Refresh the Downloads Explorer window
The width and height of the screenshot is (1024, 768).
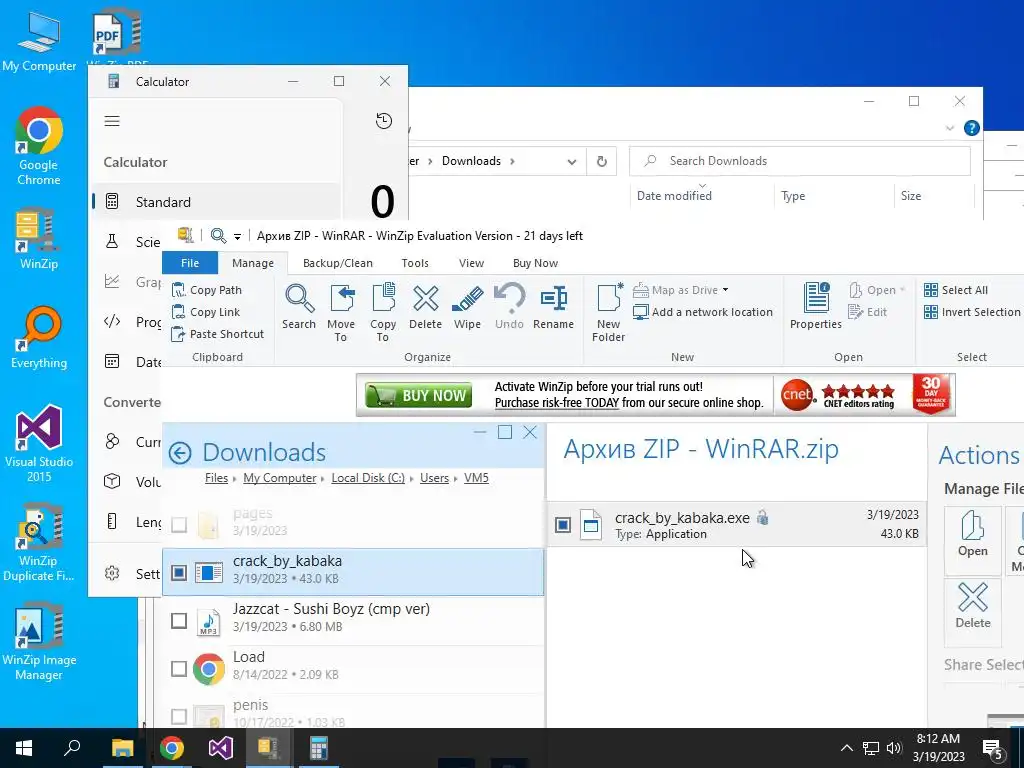click(601, 161)
